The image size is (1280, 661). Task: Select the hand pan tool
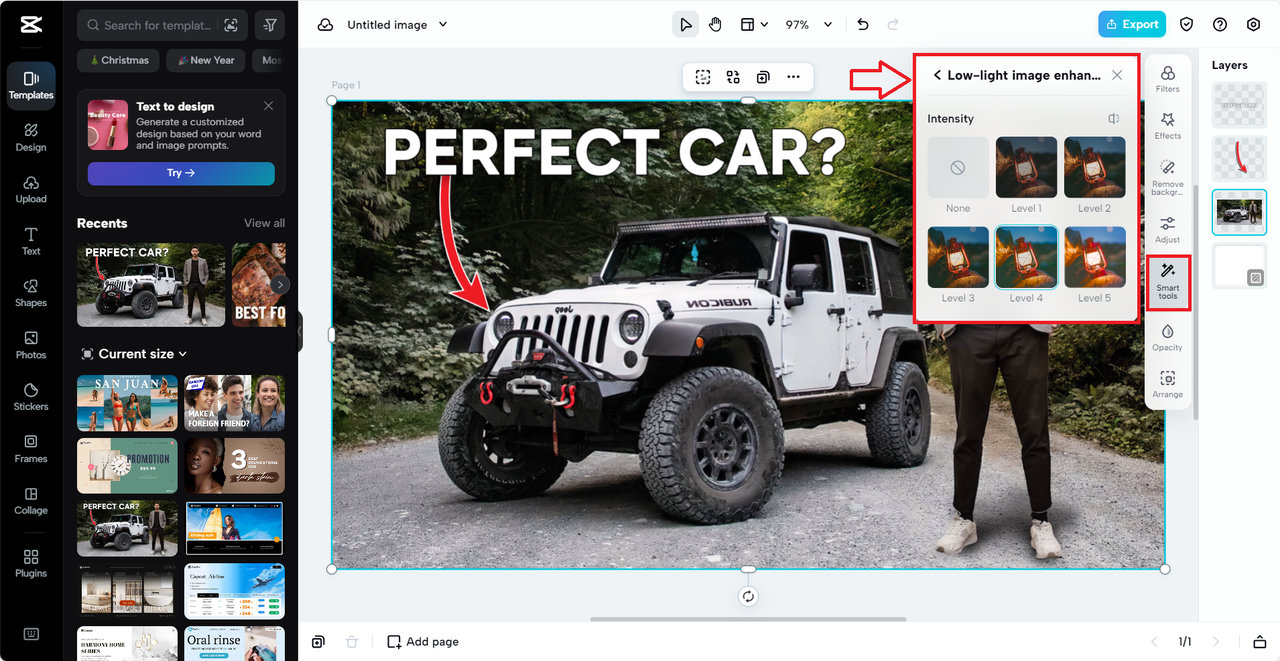tap(715, 25)
